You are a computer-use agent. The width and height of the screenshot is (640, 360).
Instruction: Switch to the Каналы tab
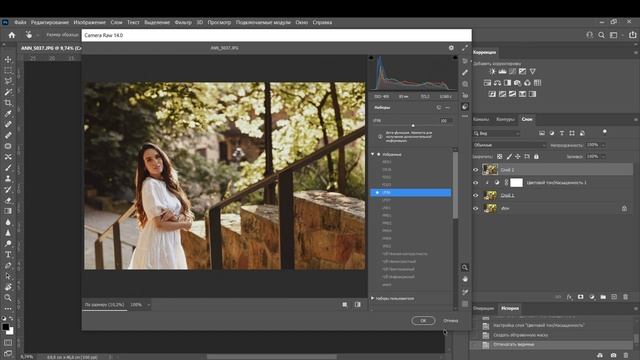[481, 119]
